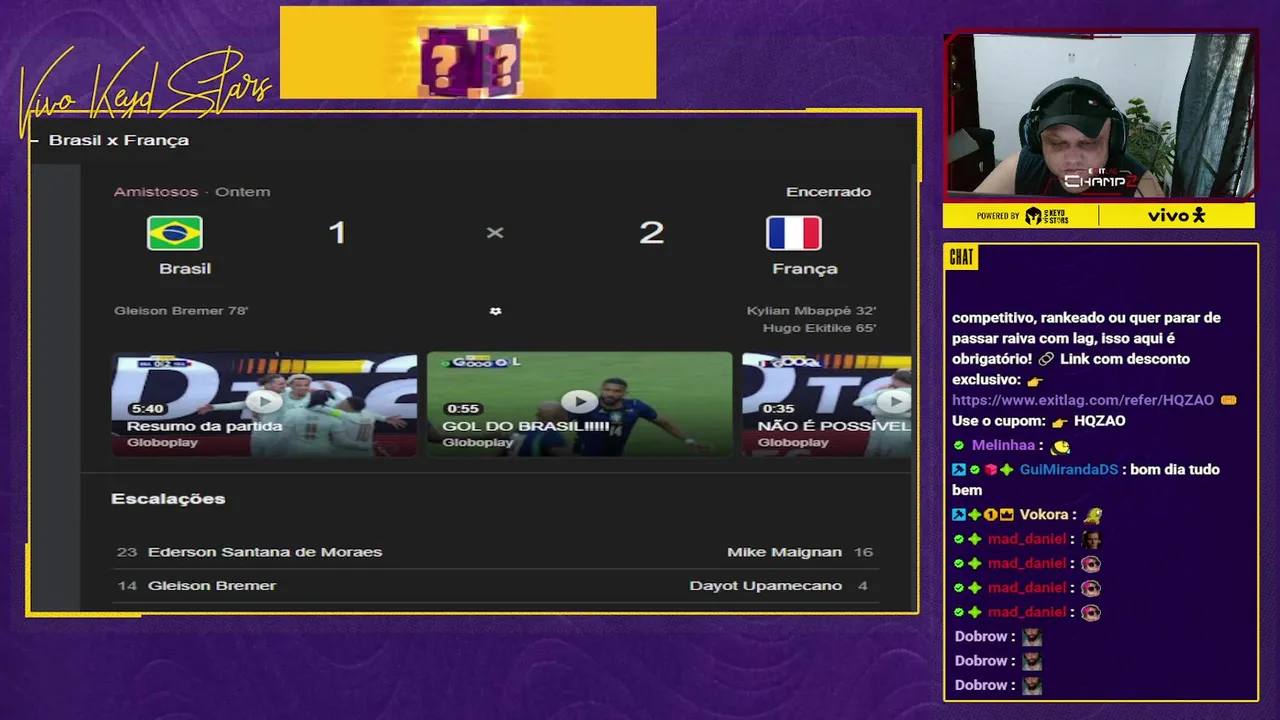1280x720 pixels.
Task: Click the Brasil x França header title
Action: point(119,140)
